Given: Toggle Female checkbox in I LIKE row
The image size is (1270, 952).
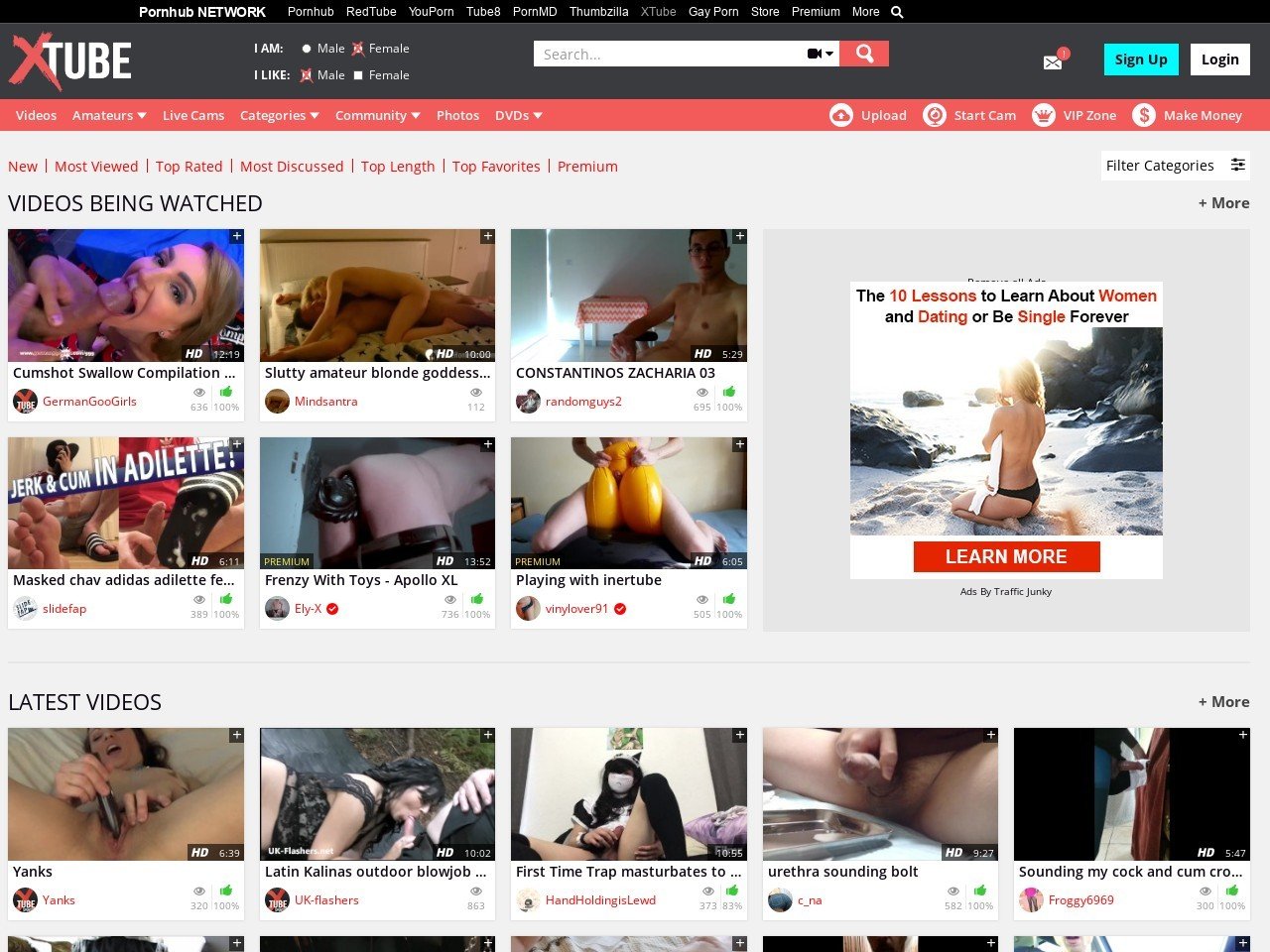Looking at the screenshot, I should (x=358, y=75).
